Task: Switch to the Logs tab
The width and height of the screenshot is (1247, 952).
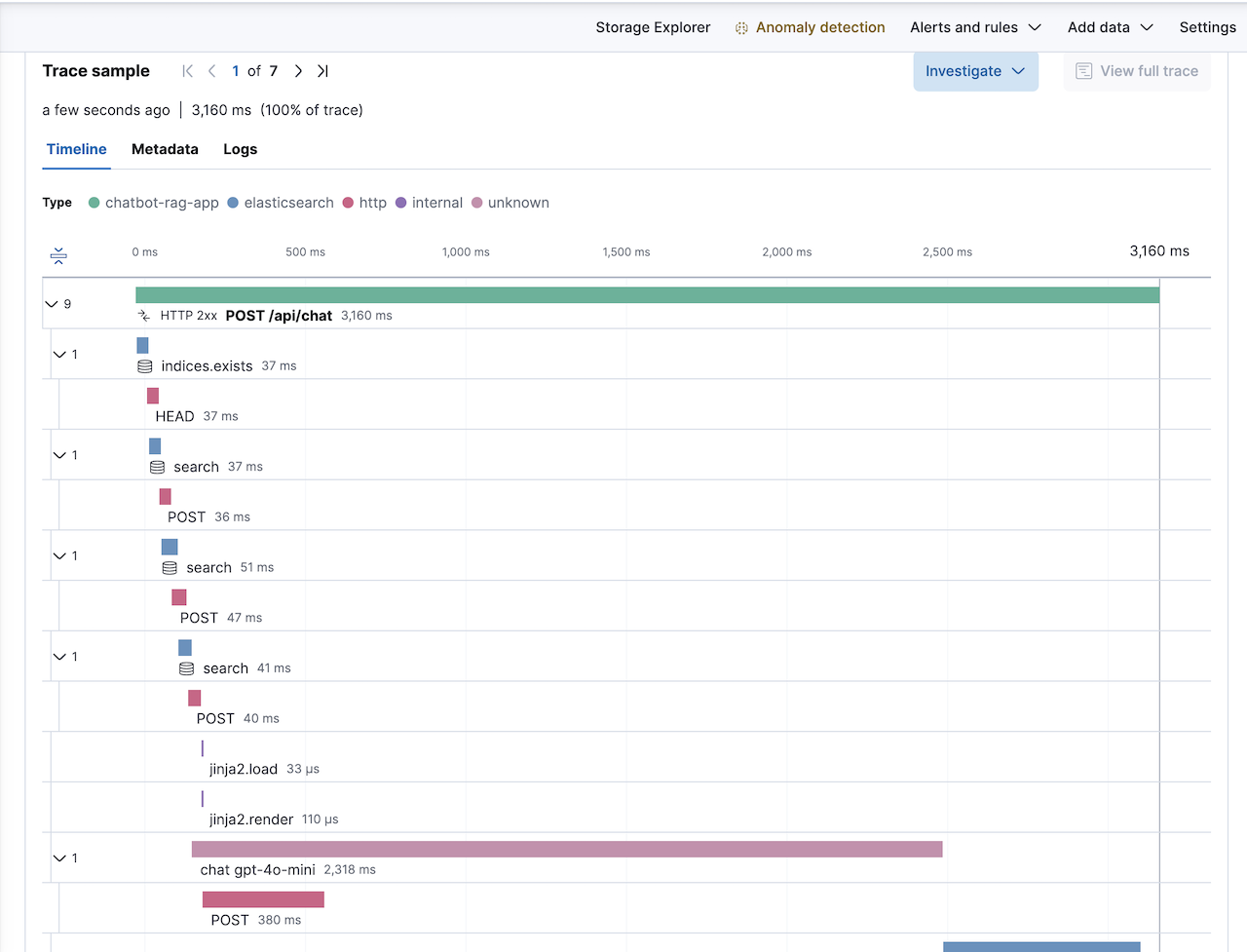Action: (240, 149)
